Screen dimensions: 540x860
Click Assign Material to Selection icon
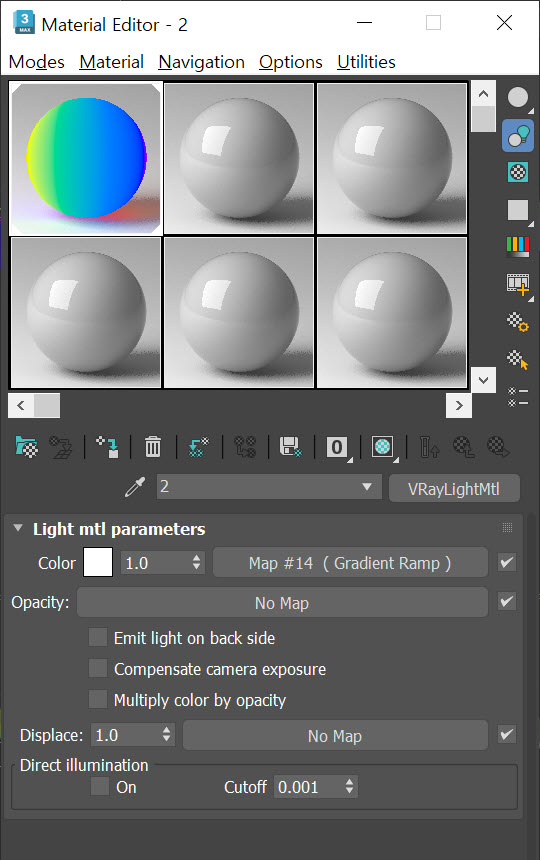107,447
